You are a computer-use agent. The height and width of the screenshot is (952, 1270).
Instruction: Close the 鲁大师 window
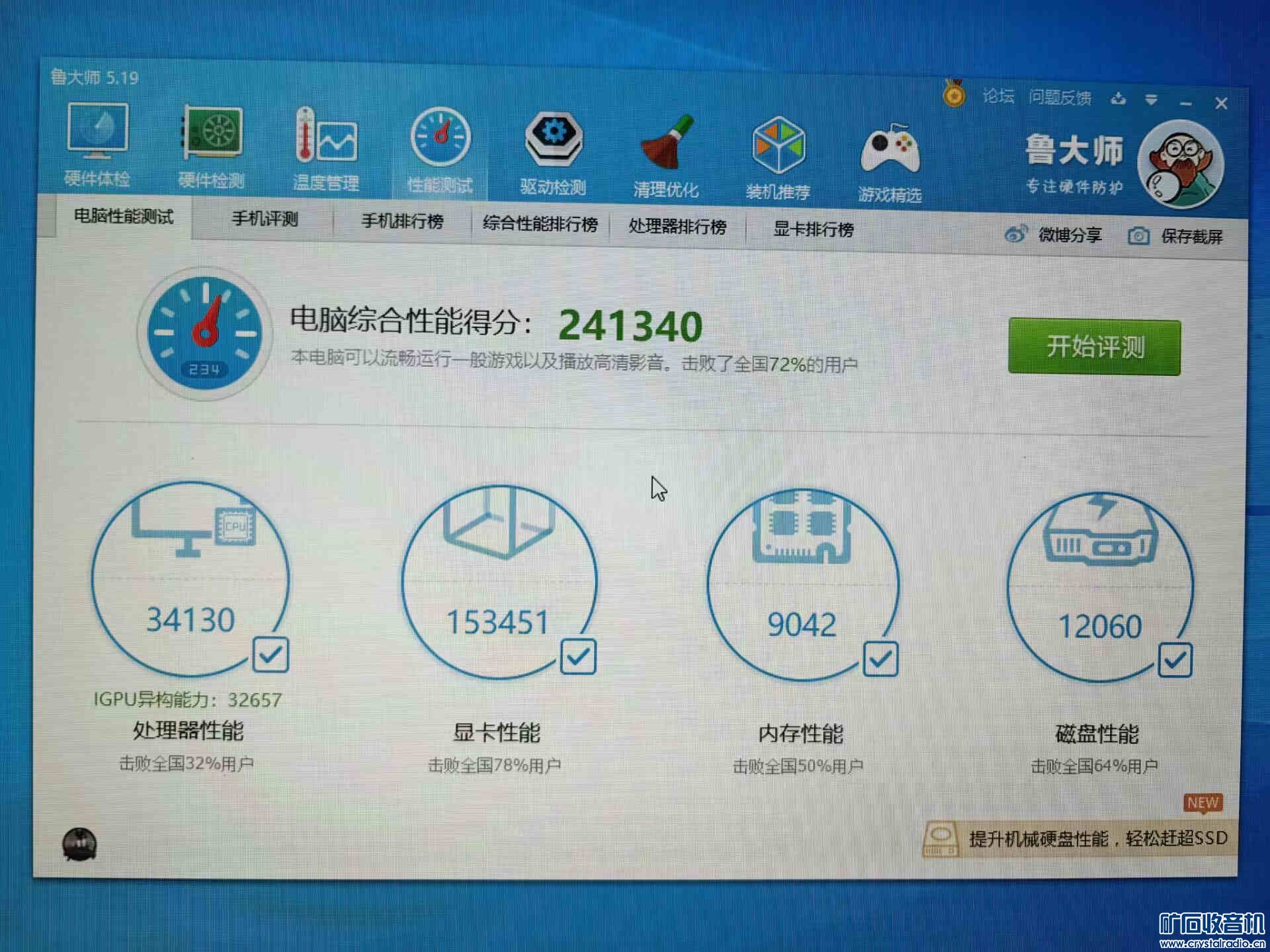tap(1221, 104)
